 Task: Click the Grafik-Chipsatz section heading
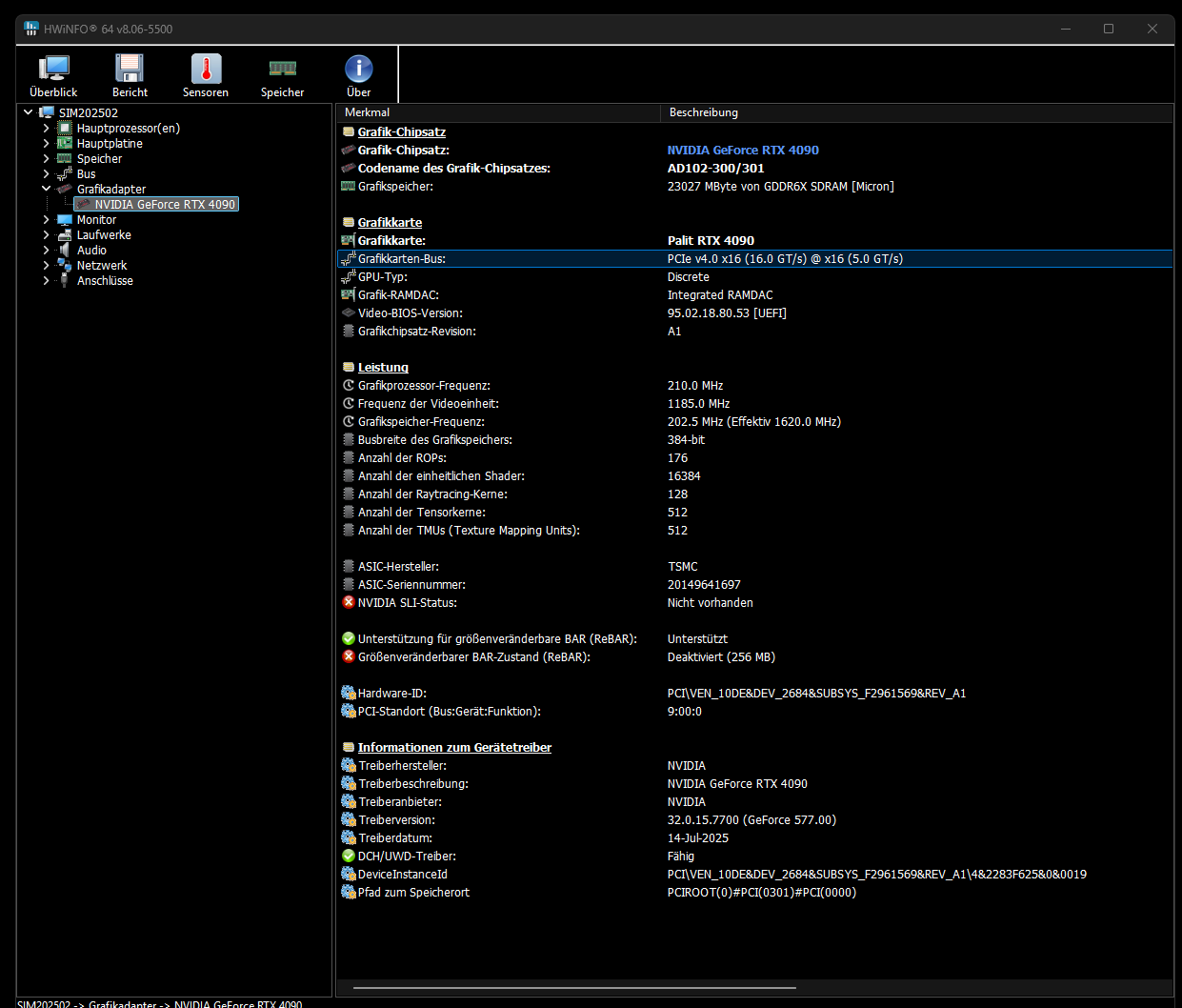pyautogui.click(x=401, y=131)
